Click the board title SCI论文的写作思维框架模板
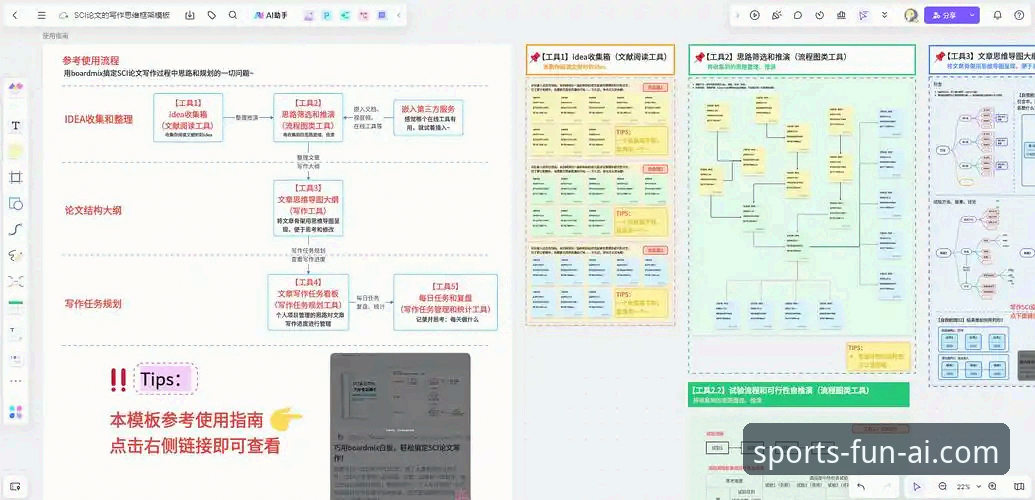The image size is (1035, 500). pyautogui.click(x=122, y=15)
